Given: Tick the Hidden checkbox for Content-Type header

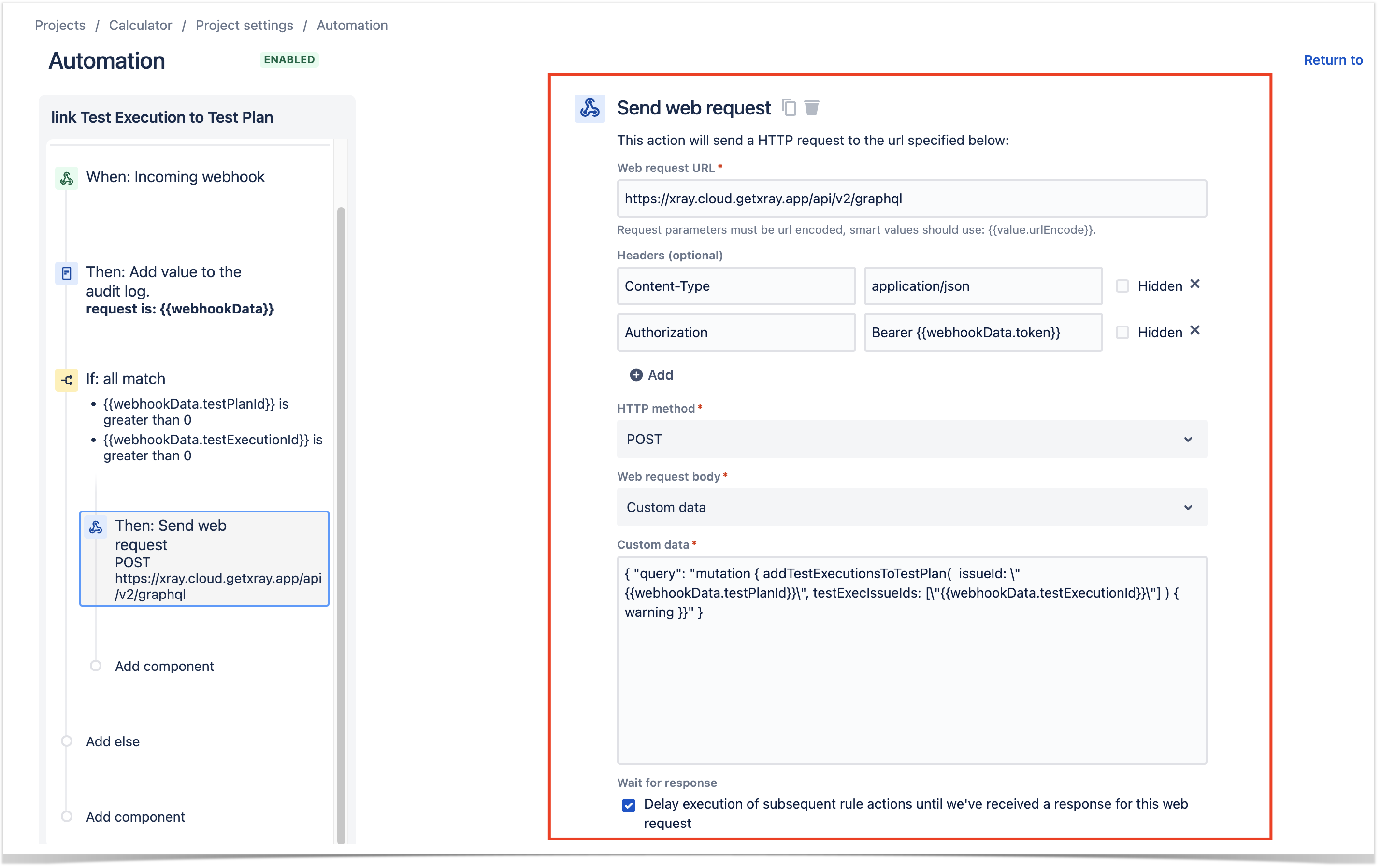Looking at the screenshot, I should coord(1122,286).
